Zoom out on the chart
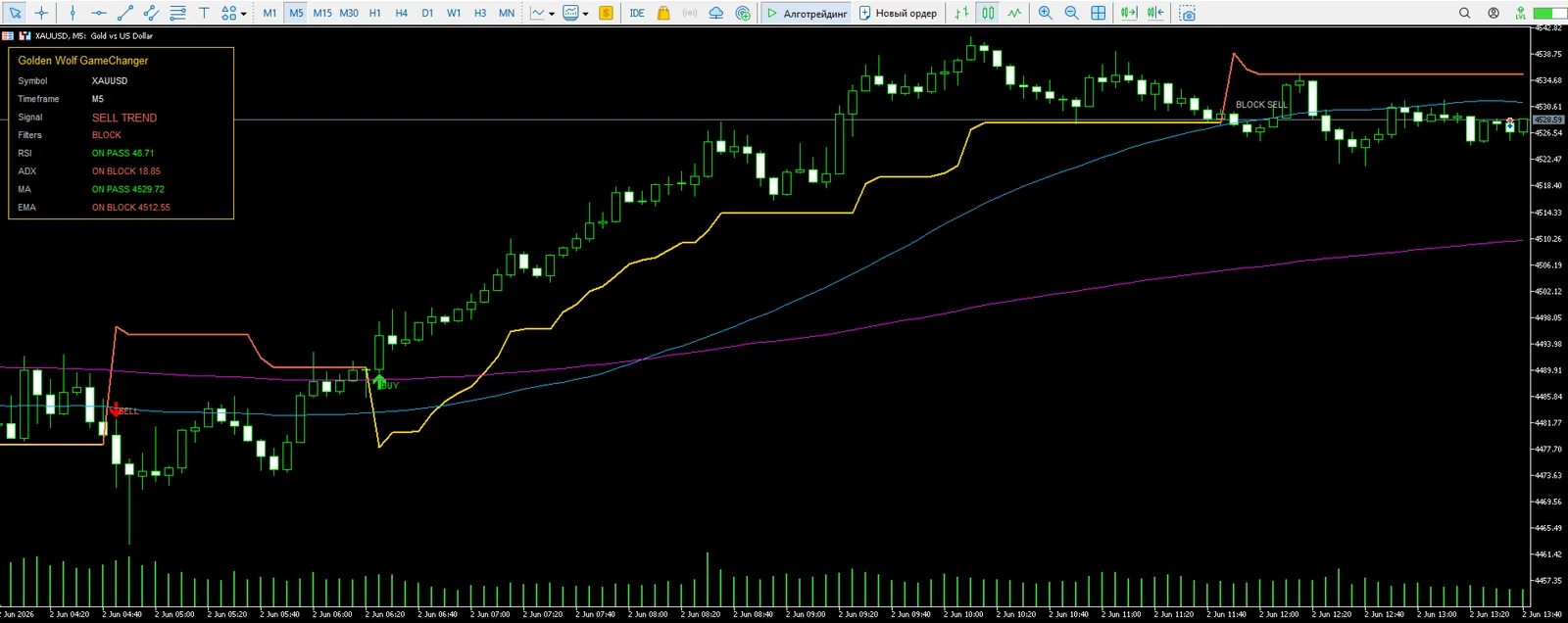The height and width of the screenshot is (623, 1568). click(x=1072, y=13)
